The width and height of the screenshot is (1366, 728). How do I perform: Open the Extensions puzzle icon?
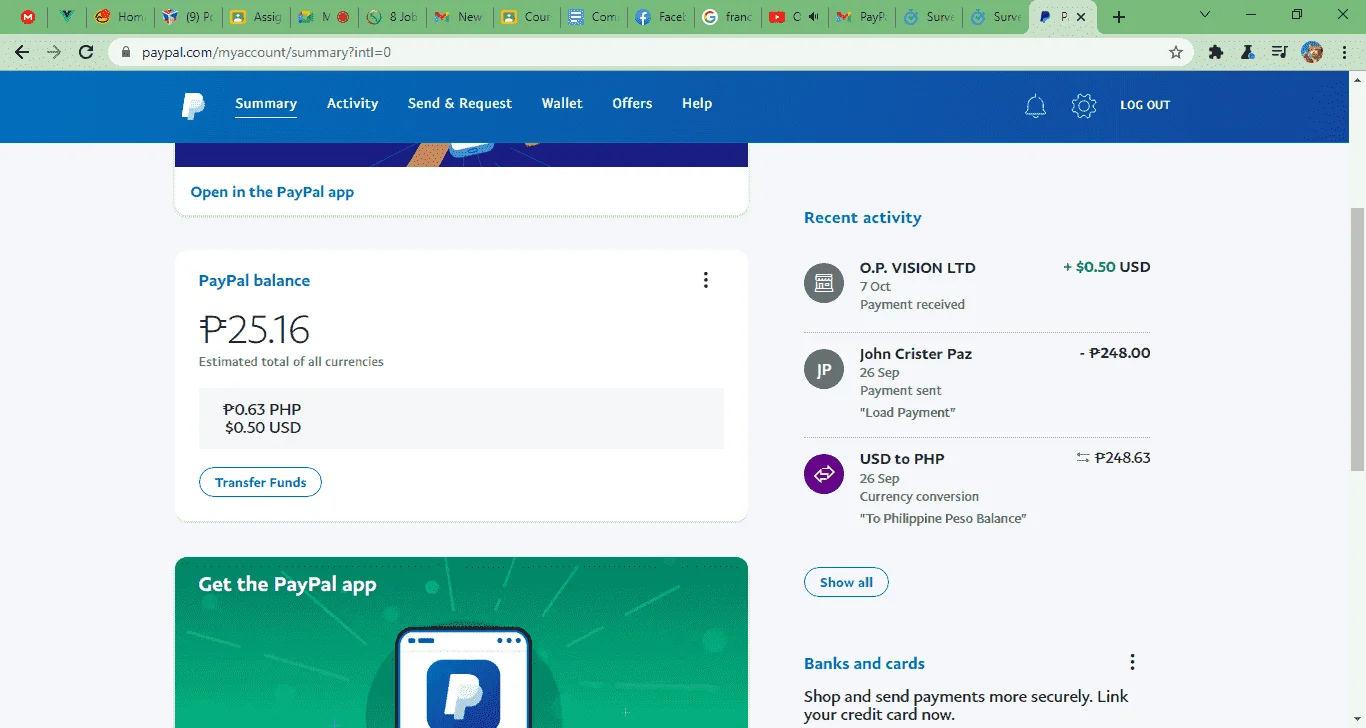tap(1216, 52)
